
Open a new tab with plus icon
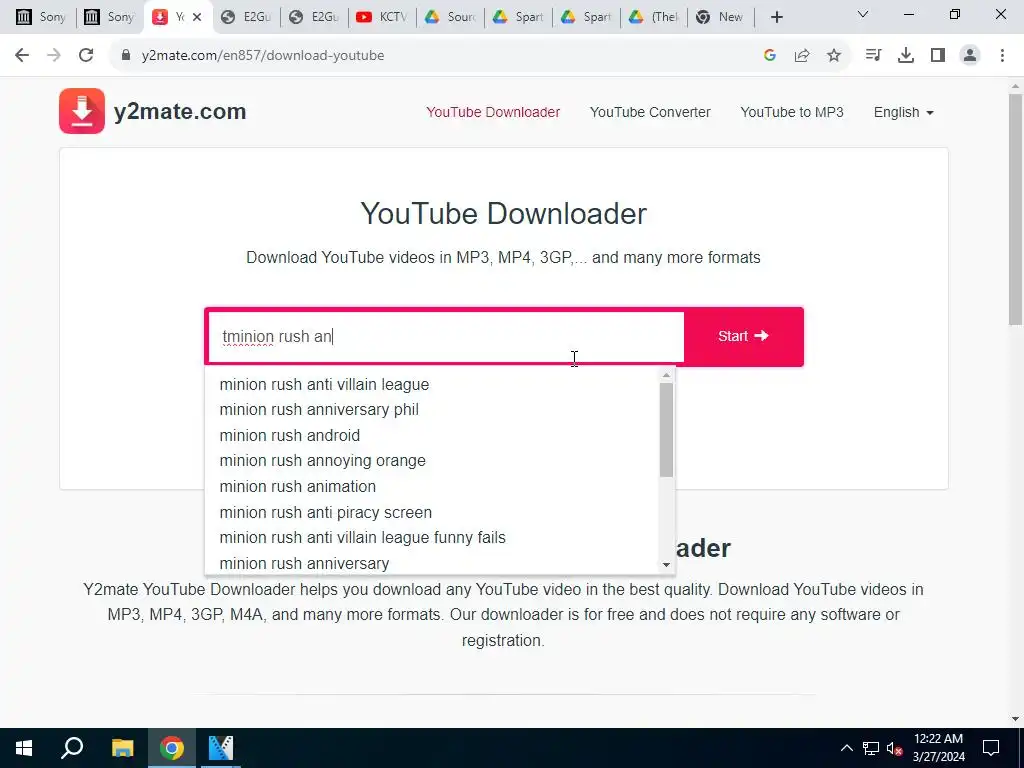click(x=776, y=17)
